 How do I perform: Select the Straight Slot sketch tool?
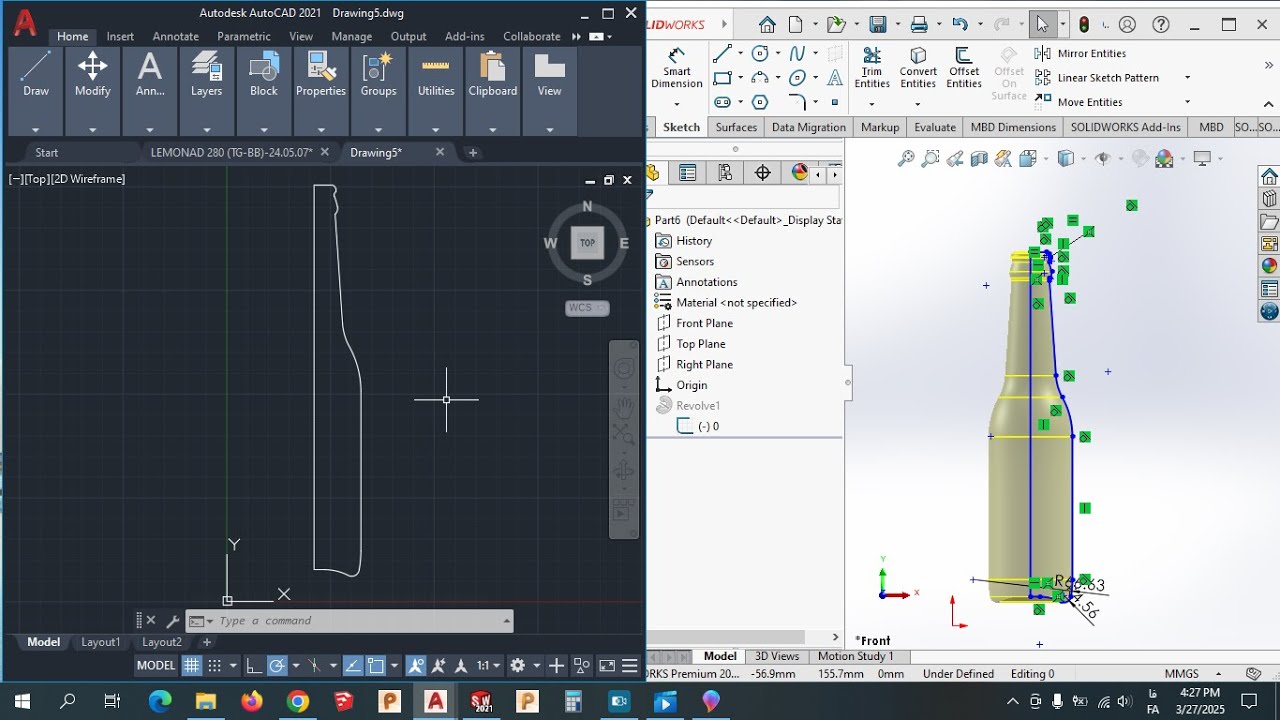(x=722, y=102)
